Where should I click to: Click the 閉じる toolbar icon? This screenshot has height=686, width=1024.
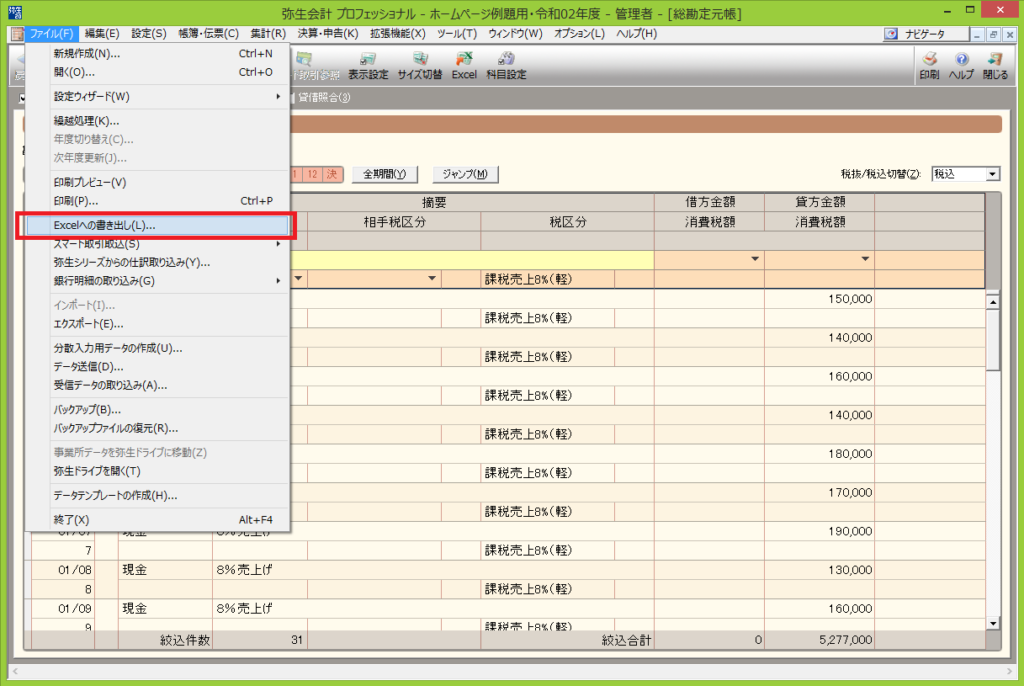[995, 65]
